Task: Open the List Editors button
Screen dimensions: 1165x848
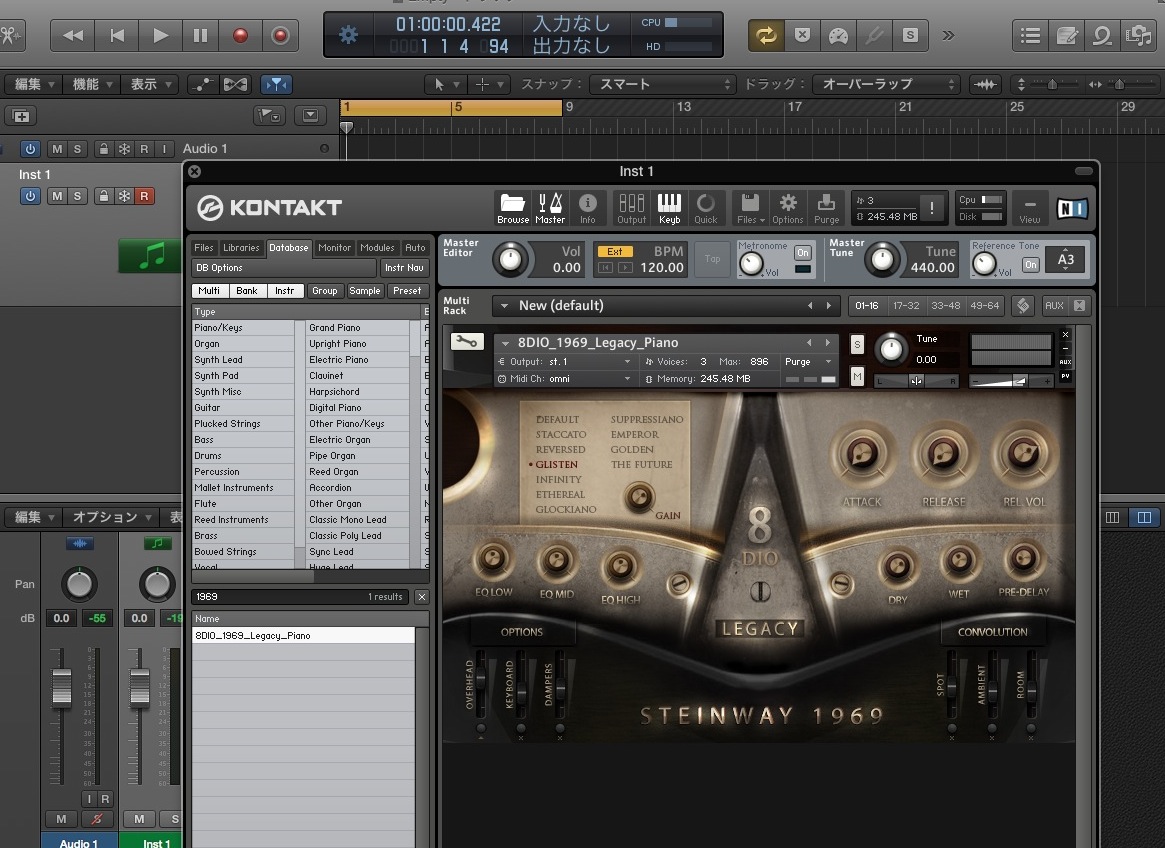Action: coord(1031,36)
